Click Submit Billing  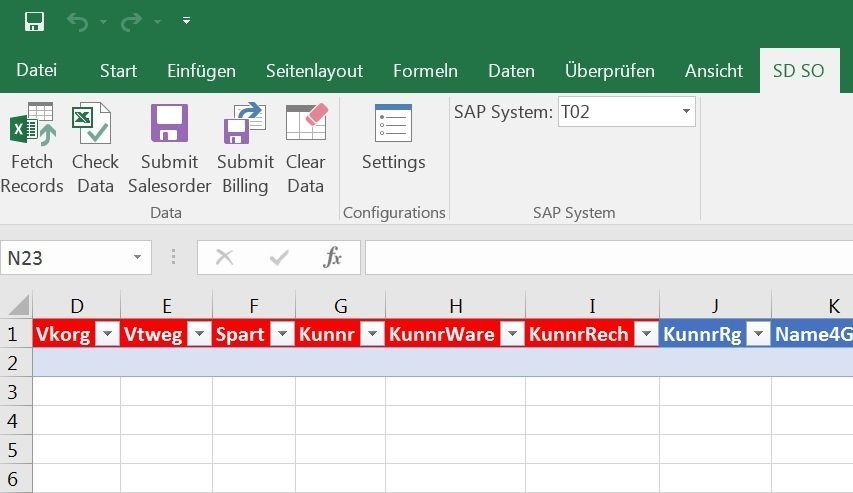tap(245, 148)
